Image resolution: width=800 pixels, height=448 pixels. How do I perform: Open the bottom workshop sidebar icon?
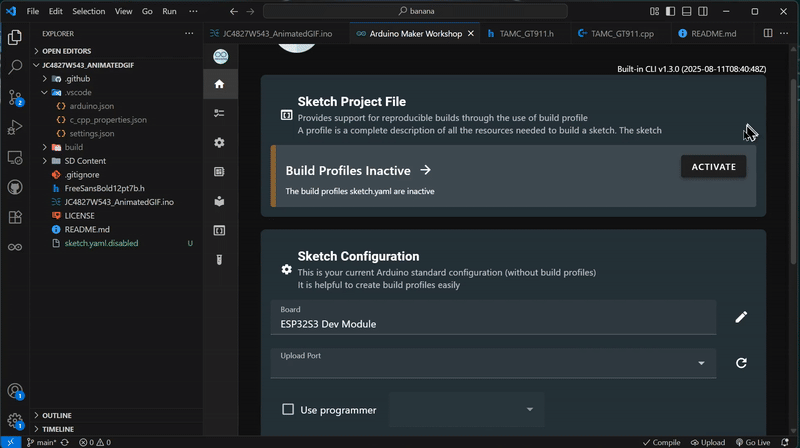tap(219, 260)
